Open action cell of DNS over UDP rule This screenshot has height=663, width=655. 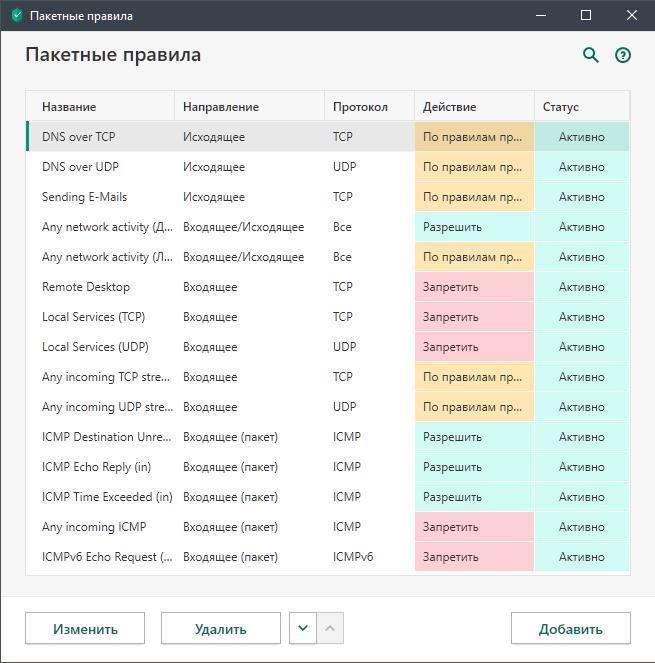(474, 167)
